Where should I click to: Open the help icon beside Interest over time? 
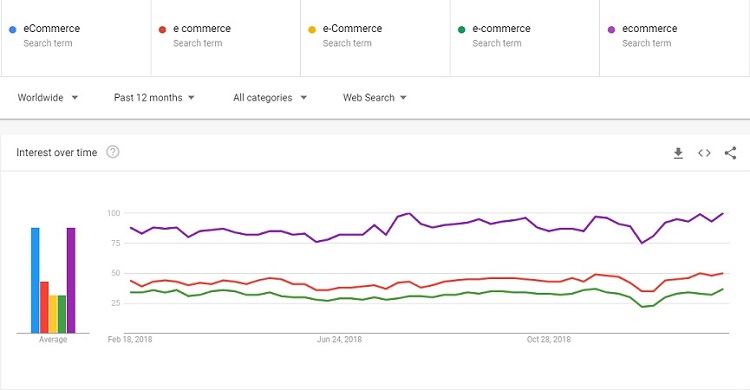[113, 152]
